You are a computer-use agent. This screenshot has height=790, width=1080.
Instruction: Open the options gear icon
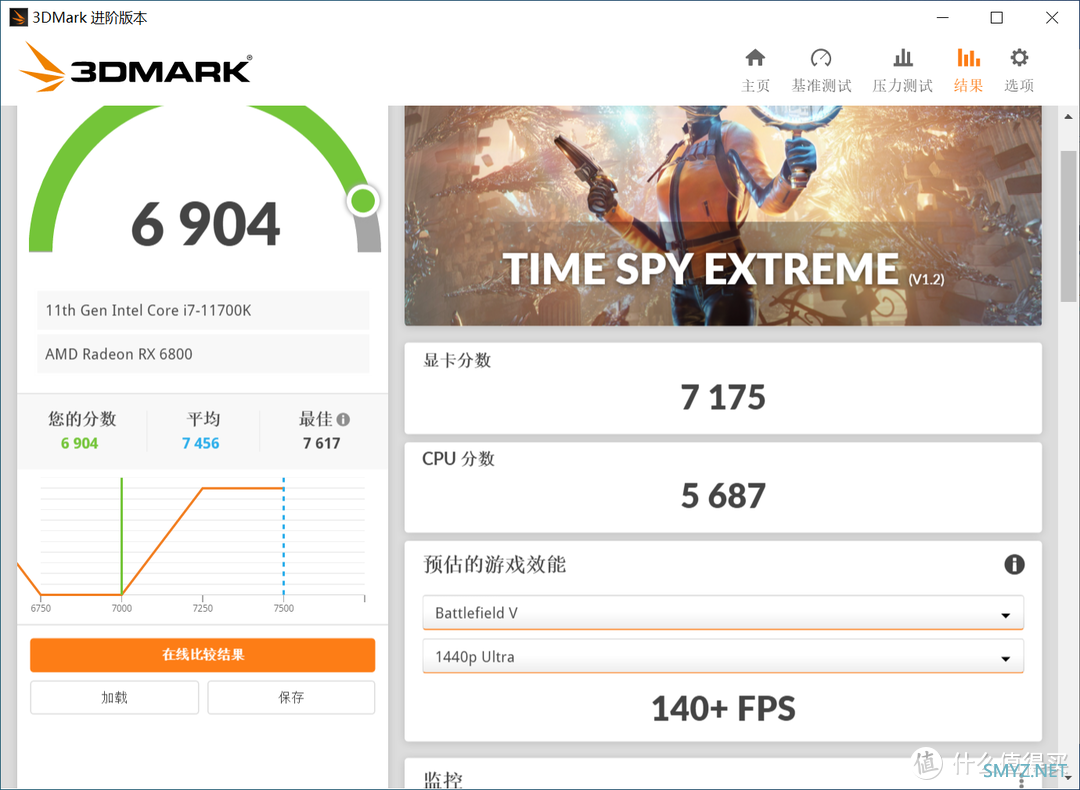click(x=1019, y=57)
